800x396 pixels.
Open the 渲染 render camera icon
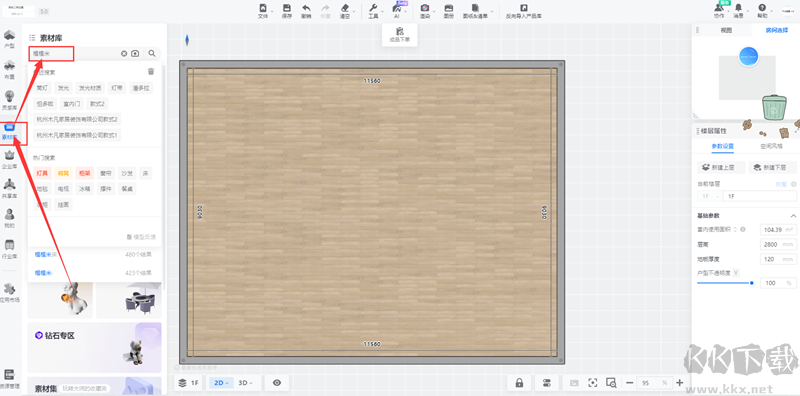424,8
